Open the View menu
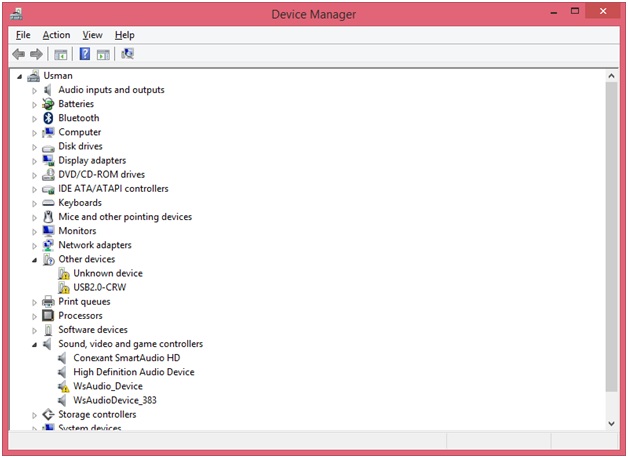Screen dimensions: 628x458 pyautogui.click(x=93, y=35)
